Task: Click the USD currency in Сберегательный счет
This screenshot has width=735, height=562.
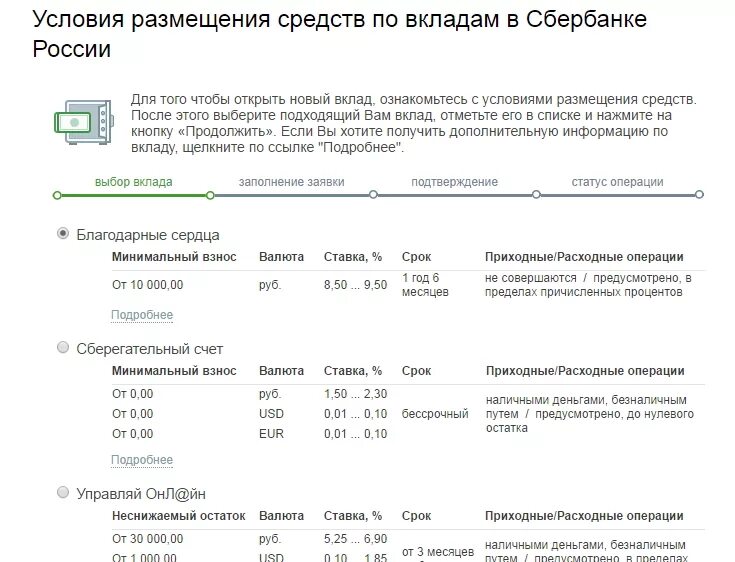Action: point(271,414)
